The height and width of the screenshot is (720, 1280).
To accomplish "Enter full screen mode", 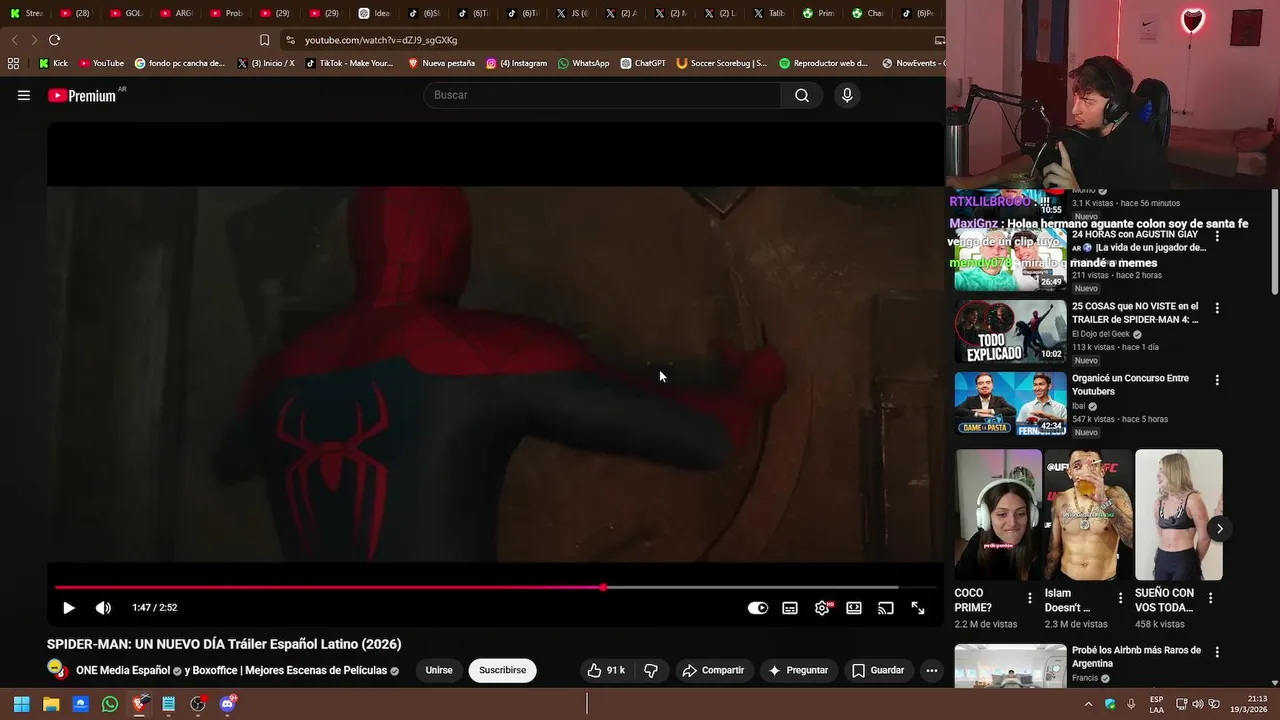I will (918, 608).
